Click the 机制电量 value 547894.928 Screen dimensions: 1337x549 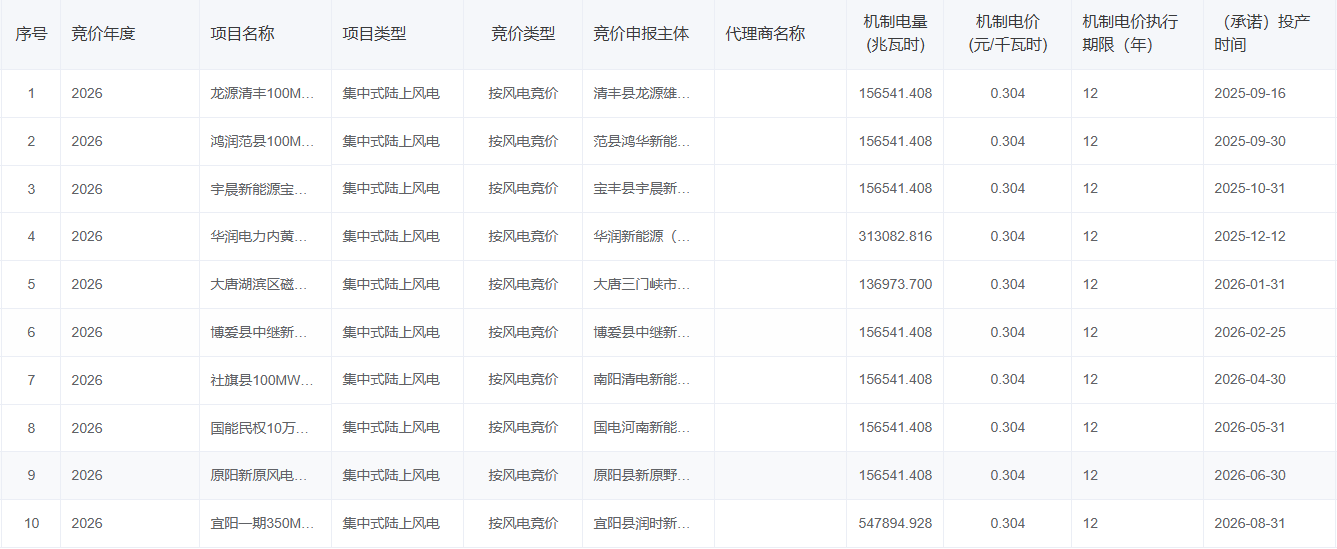click(x=895, y=524)
